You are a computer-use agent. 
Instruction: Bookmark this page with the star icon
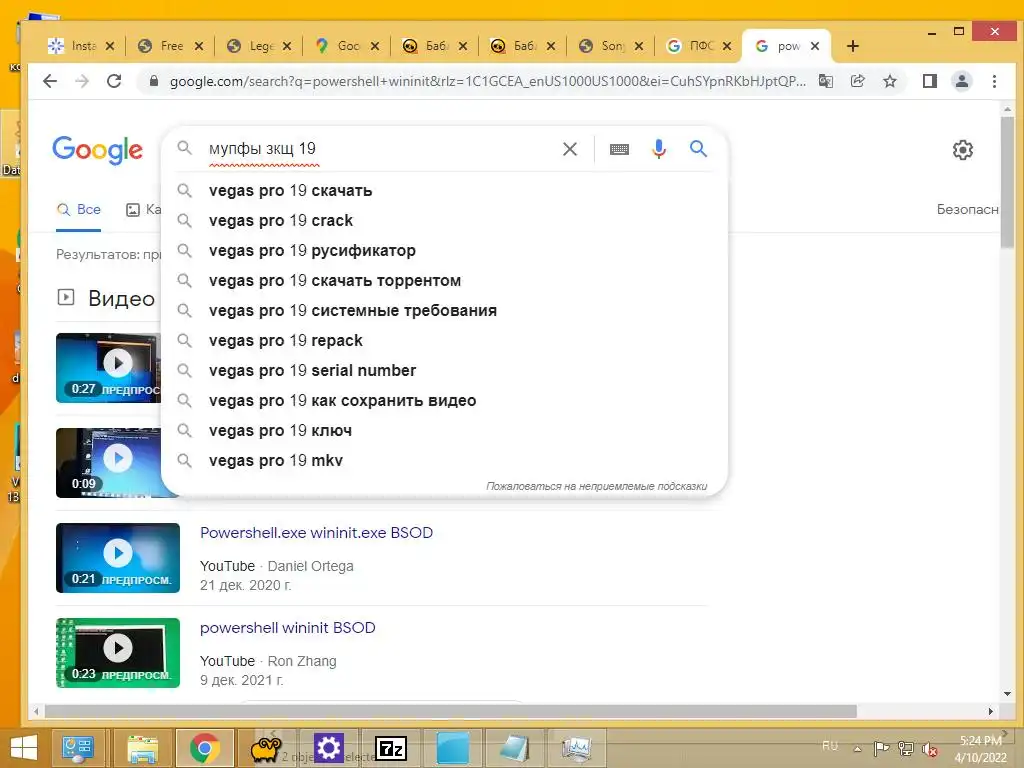point(889,81)
